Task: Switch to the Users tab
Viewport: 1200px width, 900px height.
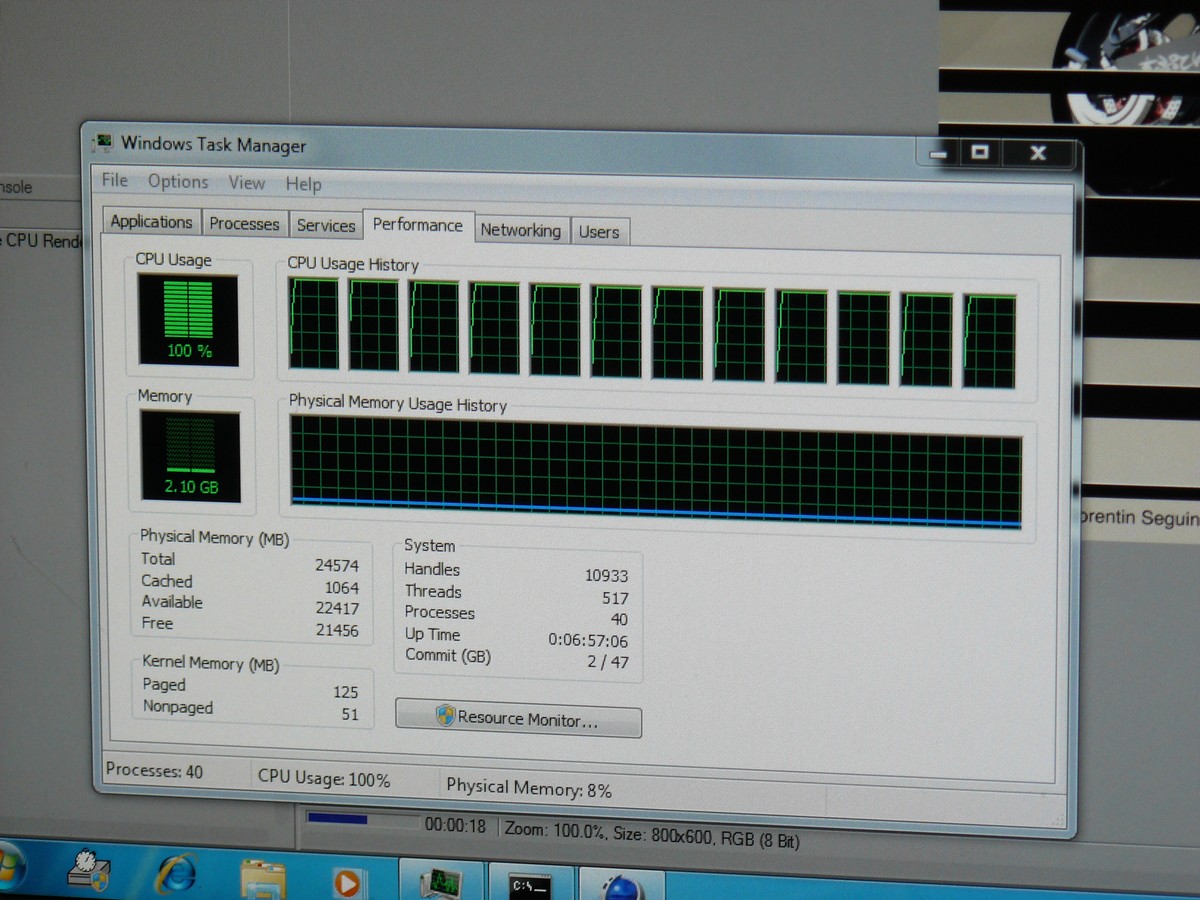Action: coord(599,232)
